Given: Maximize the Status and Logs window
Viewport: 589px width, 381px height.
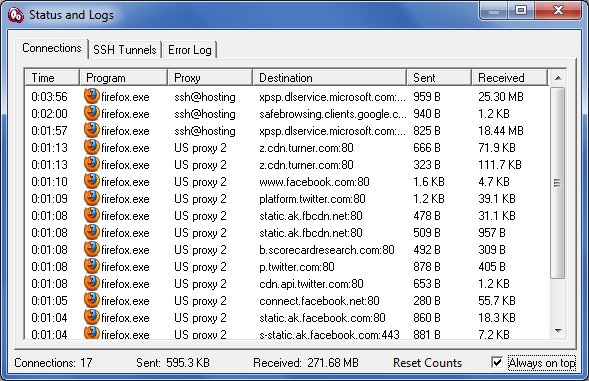Looking at the screenshot, I should (x=521, y=11).
